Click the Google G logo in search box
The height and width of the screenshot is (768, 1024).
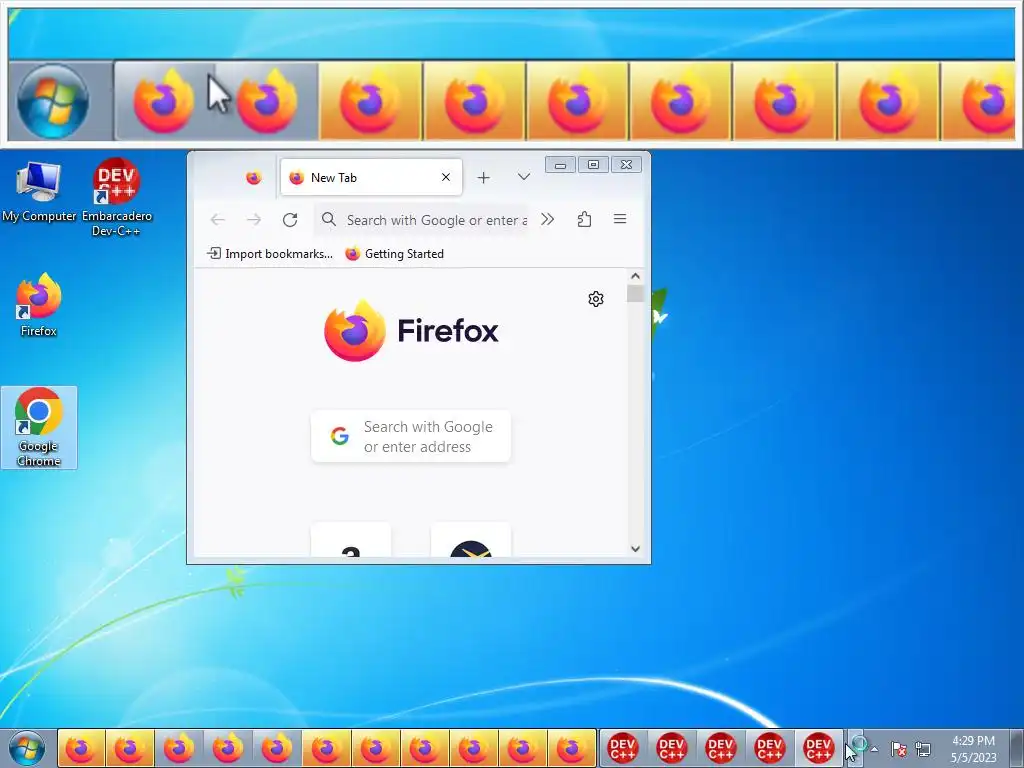(340, 436)
